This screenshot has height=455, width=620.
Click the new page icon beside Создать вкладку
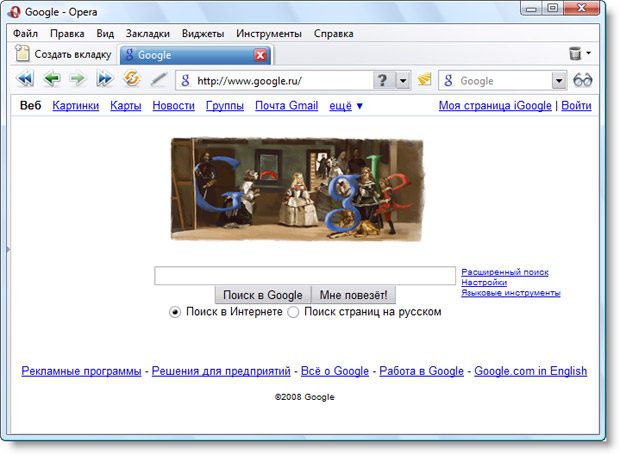[22, 53]
